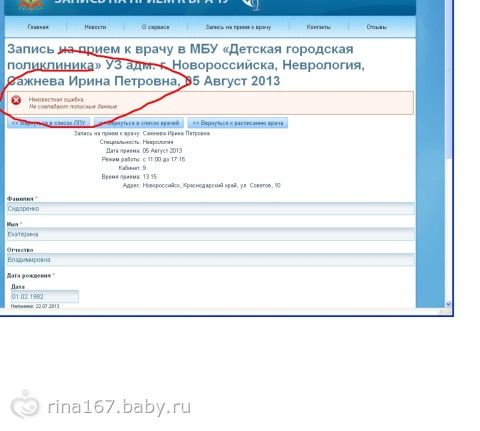Click the error message box

click(x=210, y=103)
